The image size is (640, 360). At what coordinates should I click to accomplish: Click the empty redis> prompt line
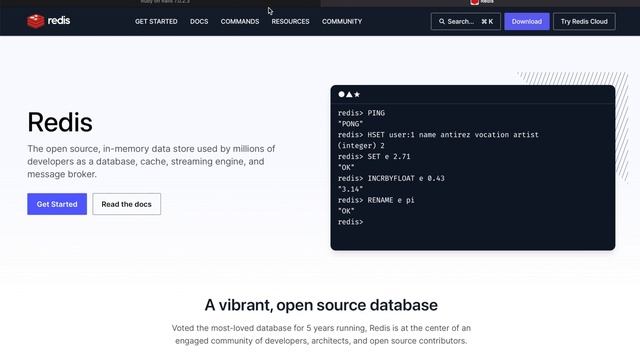(351, 222)
